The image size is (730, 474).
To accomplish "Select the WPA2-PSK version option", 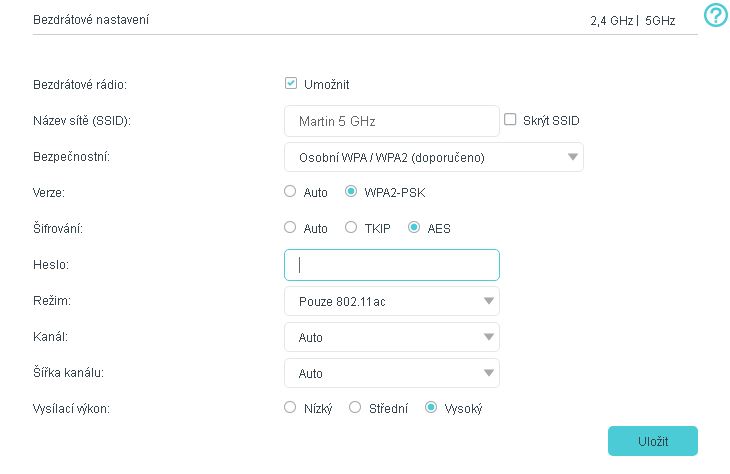I will pyautogui.click(x=351, y=191).
